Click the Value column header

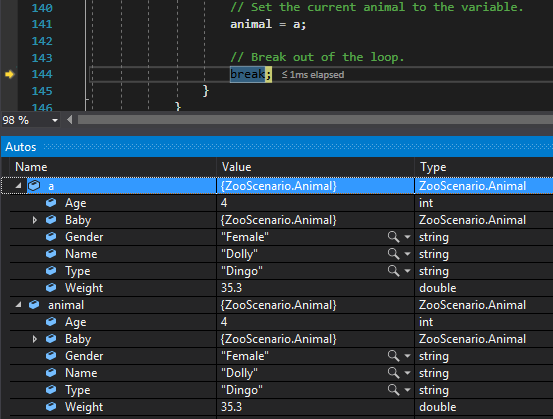tap(315, 167)
